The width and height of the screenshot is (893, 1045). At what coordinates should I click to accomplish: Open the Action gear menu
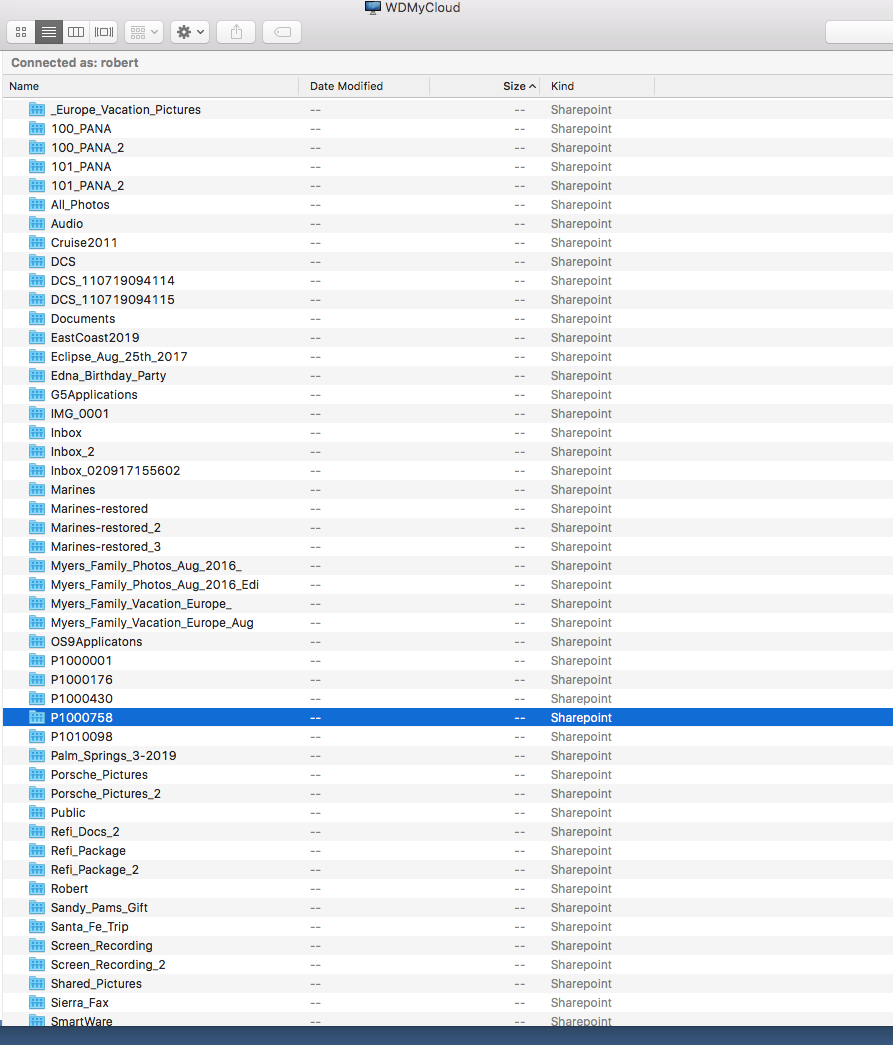click(x=190, y=32)
